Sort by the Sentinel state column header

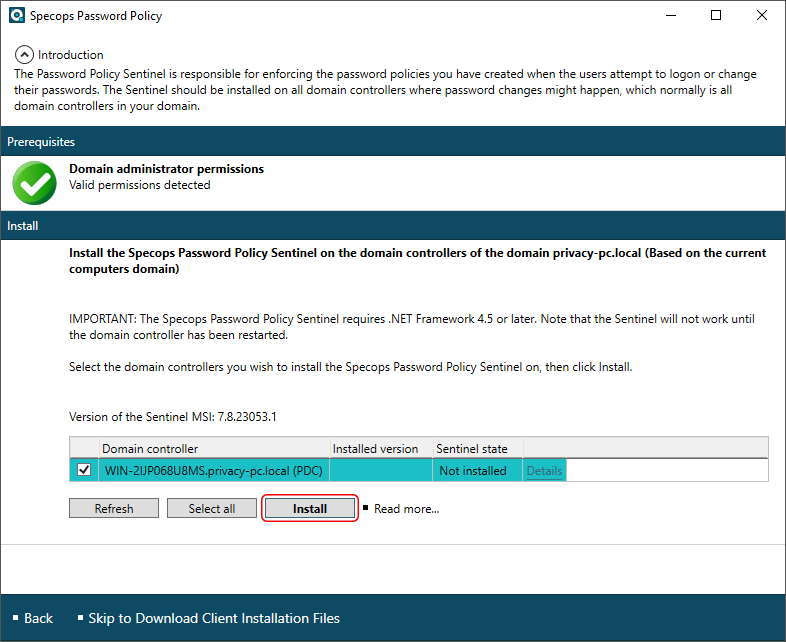point(478,448)
